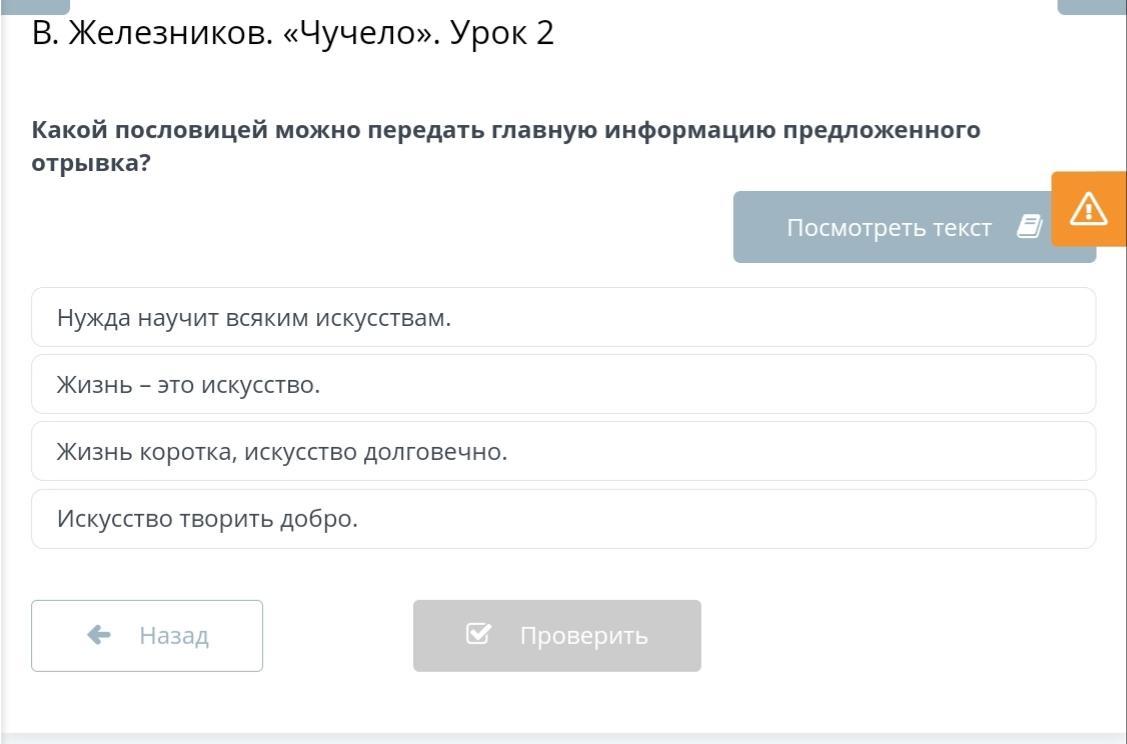Click empty right side of first answer row
The height and width of the screenshot is (744, 1127).
click(900, 318)
